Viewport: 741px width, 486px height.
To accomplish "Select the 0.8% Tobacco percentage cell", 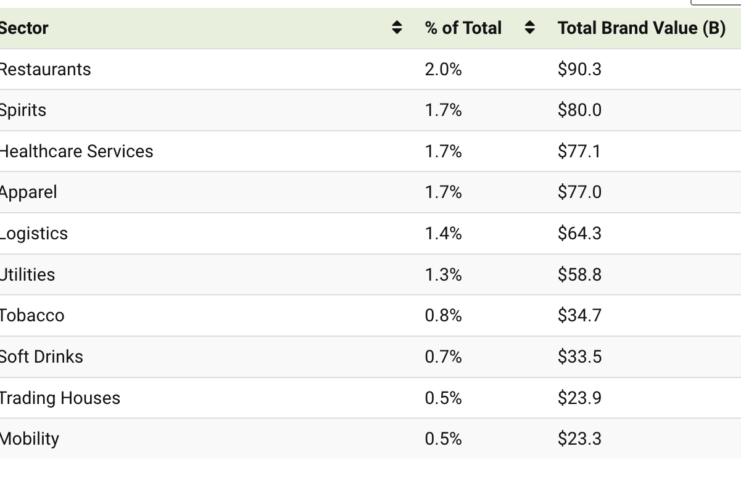I will pos(443,315).
